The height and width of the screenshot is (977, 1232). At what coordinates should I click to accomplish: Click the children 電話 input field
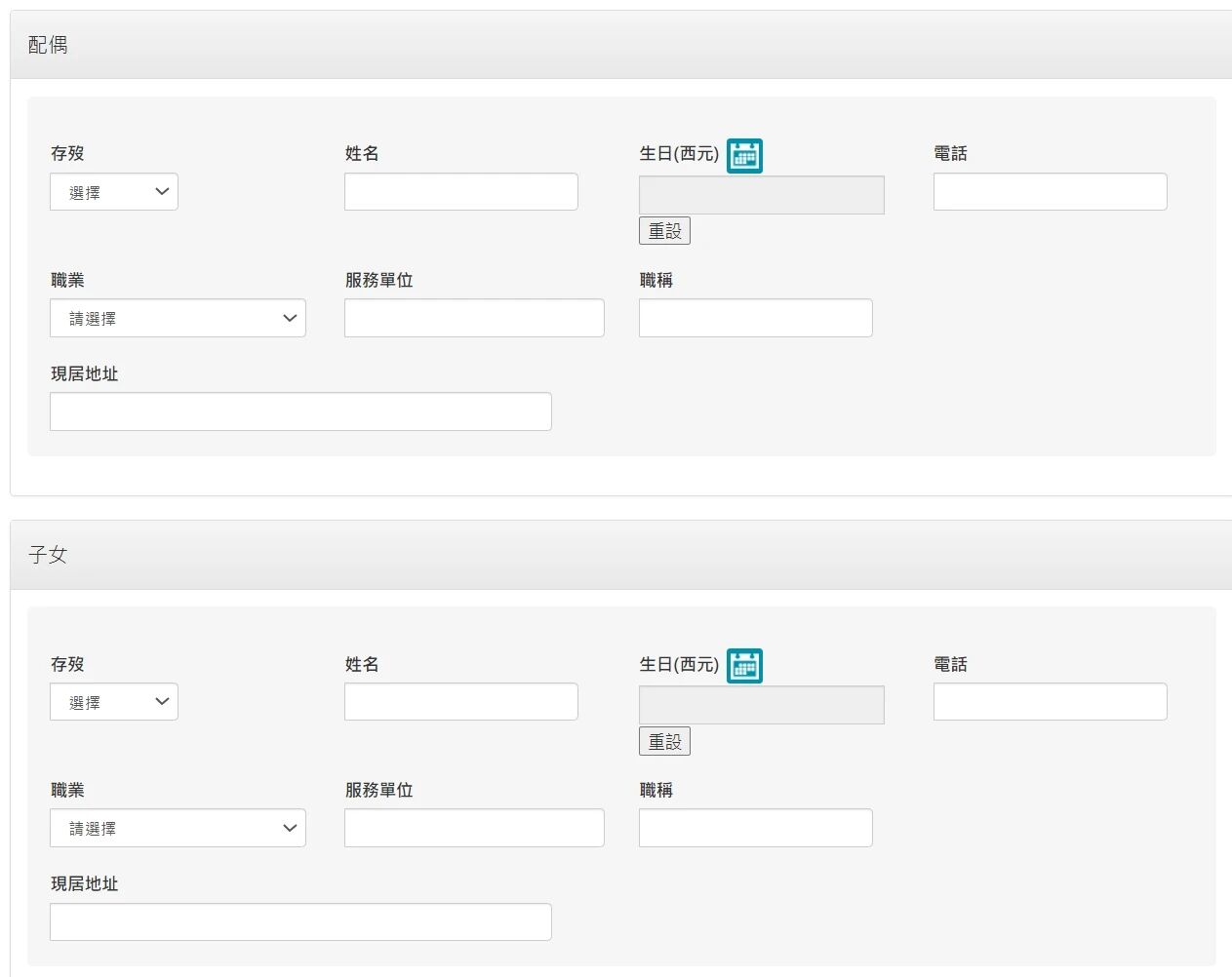pos(1050,702)
